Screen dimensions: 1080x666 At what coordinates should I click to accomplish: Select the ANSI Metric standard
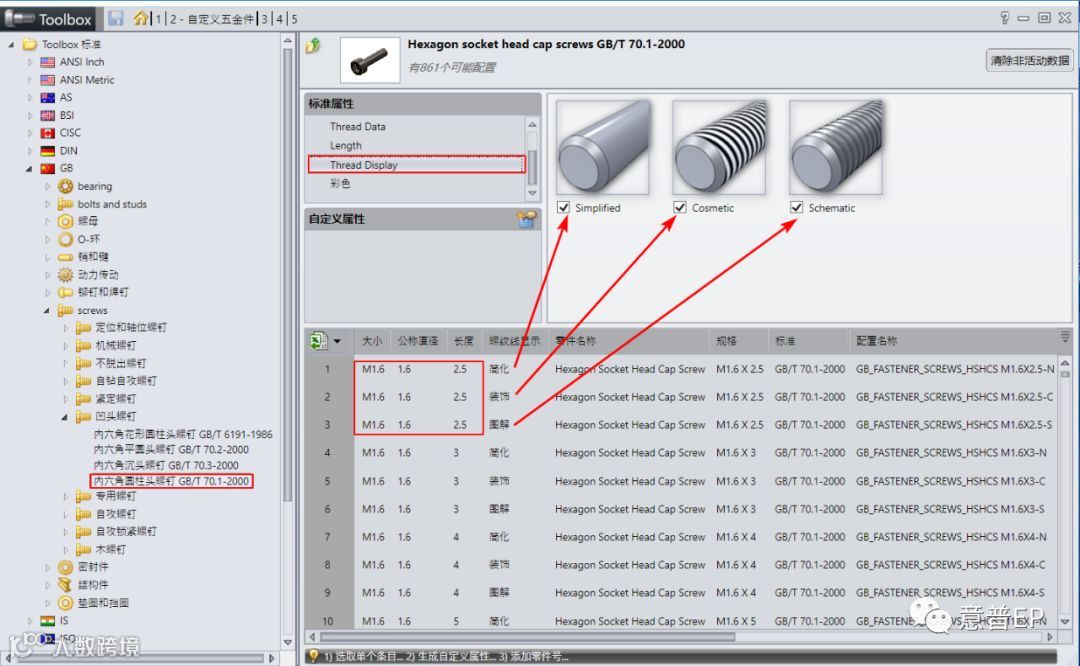coord(77,80)
